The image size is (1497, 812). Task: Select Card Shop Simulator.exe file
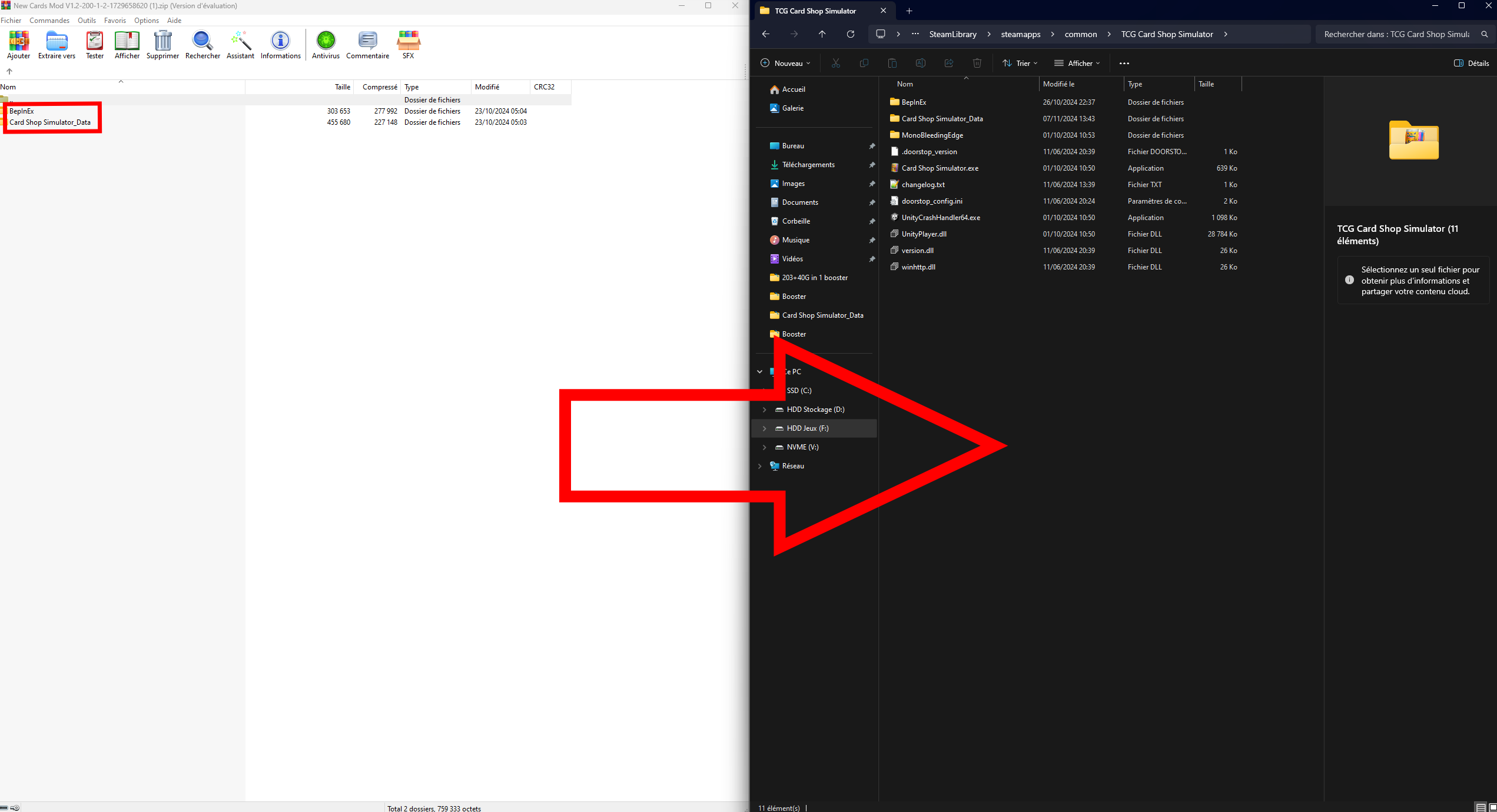(x=940, y=168)
